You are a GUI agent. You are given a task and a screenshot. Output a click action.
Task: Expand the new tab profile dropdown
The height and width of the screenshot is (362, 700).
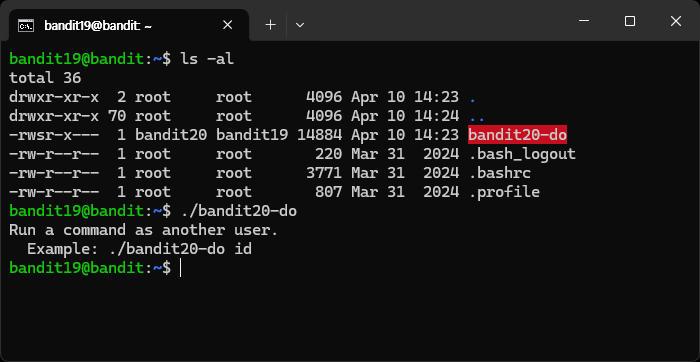pos(300,25)
